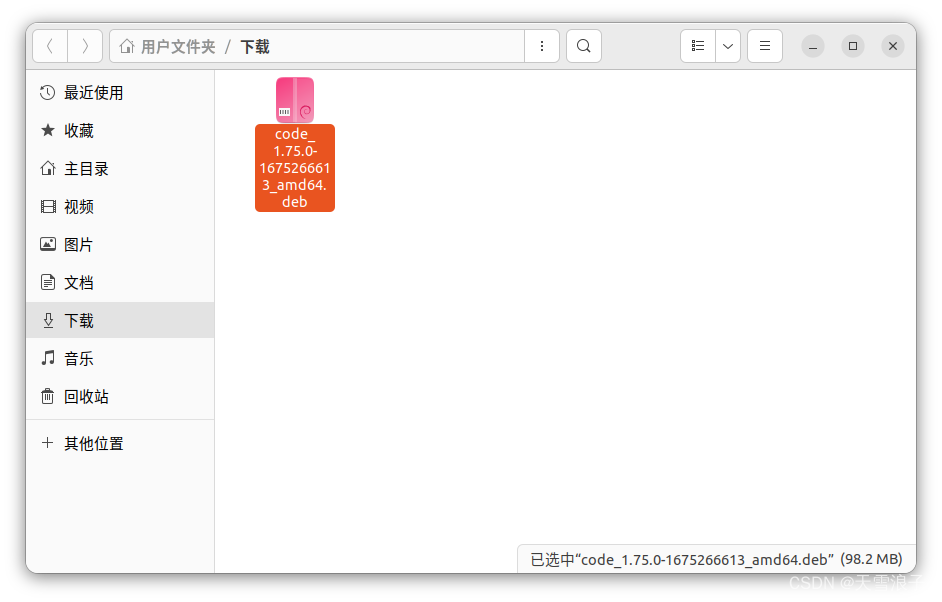This screenshot has height=602, width=942.
Task: Open the 图片 folder in the sidebar
Action: (x=120, y=245)
